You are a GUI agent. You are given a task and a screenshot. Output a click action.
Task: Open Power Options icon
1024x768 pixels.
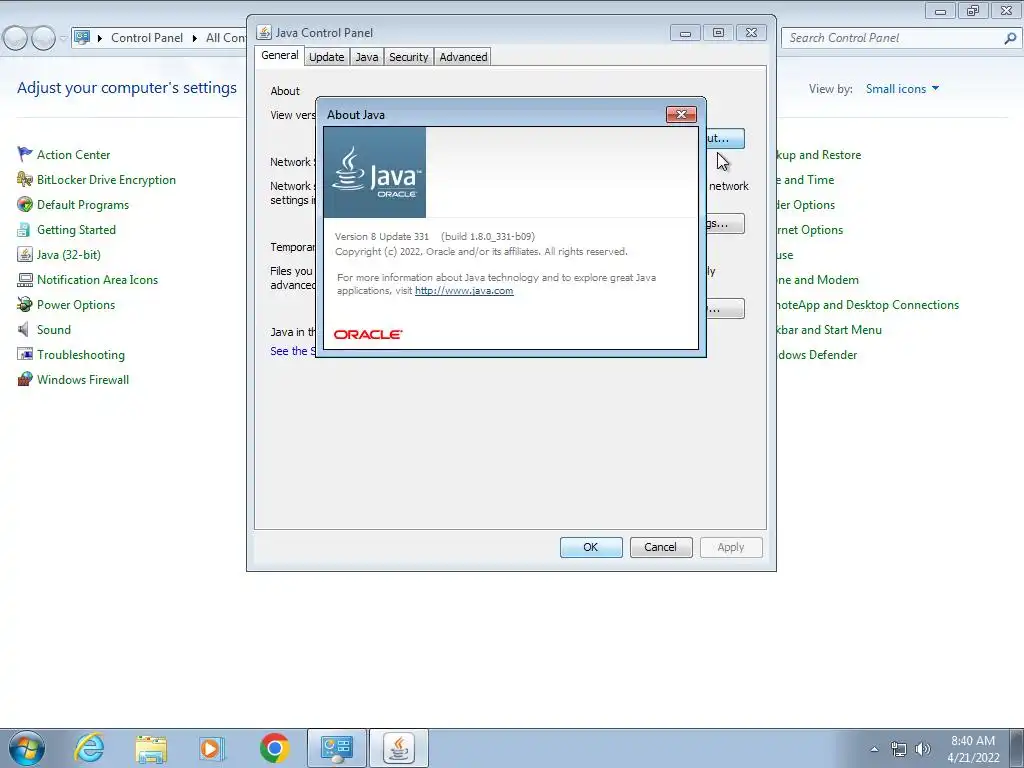[25, 304]
